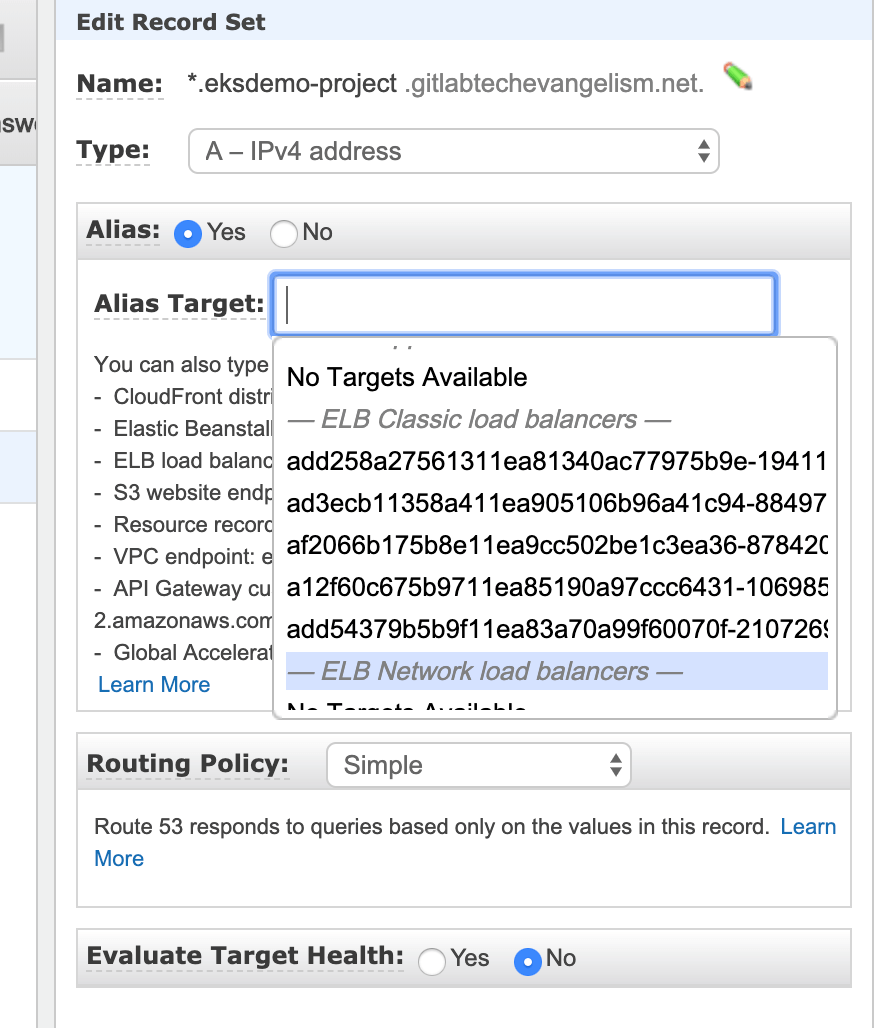Open the Learn More link about alias targets
The image size is (878, 1028).
[x=153, y=684]
